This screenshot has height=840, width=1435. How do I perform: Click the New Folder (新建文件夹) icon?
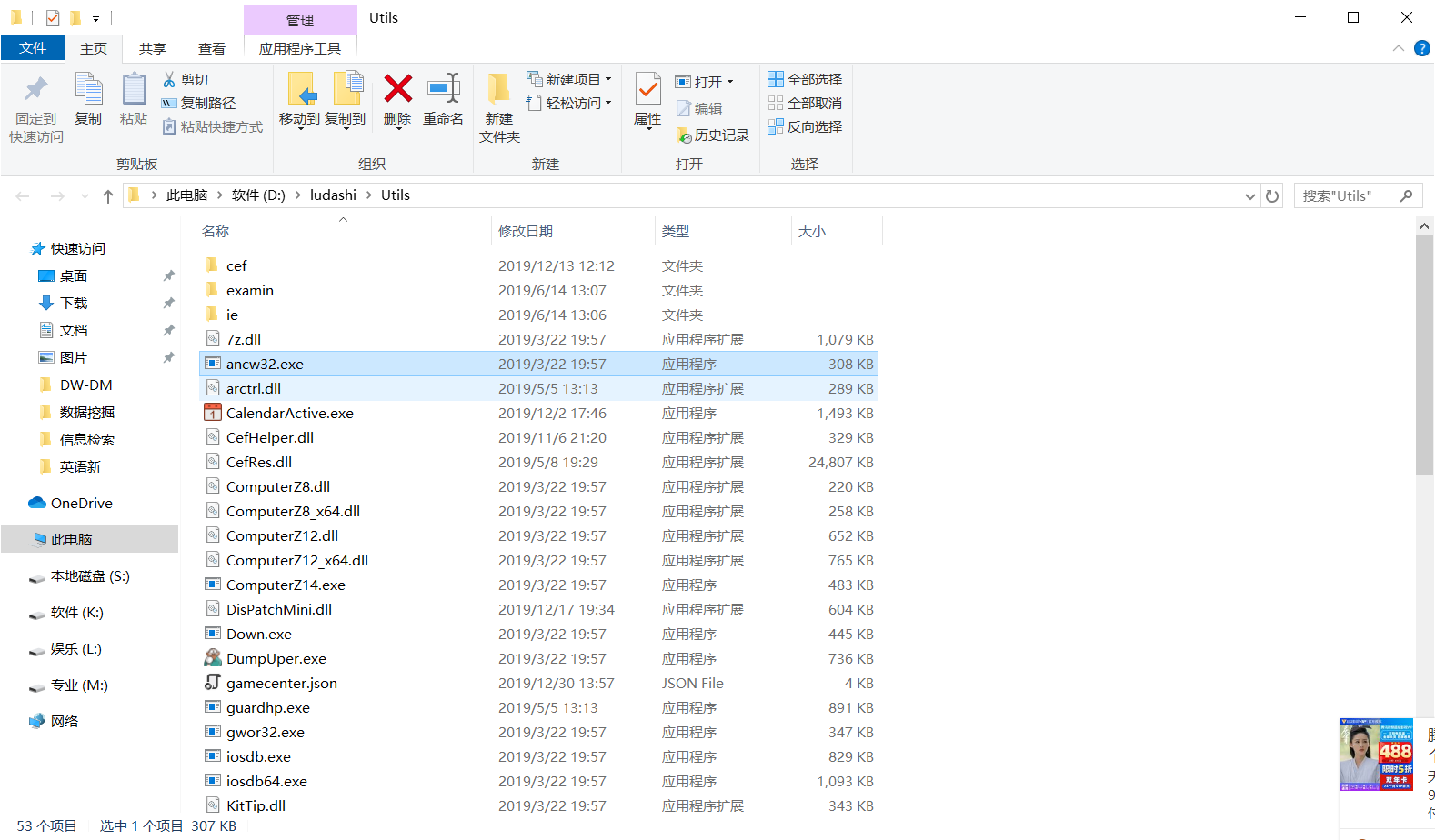coord(498,89)
